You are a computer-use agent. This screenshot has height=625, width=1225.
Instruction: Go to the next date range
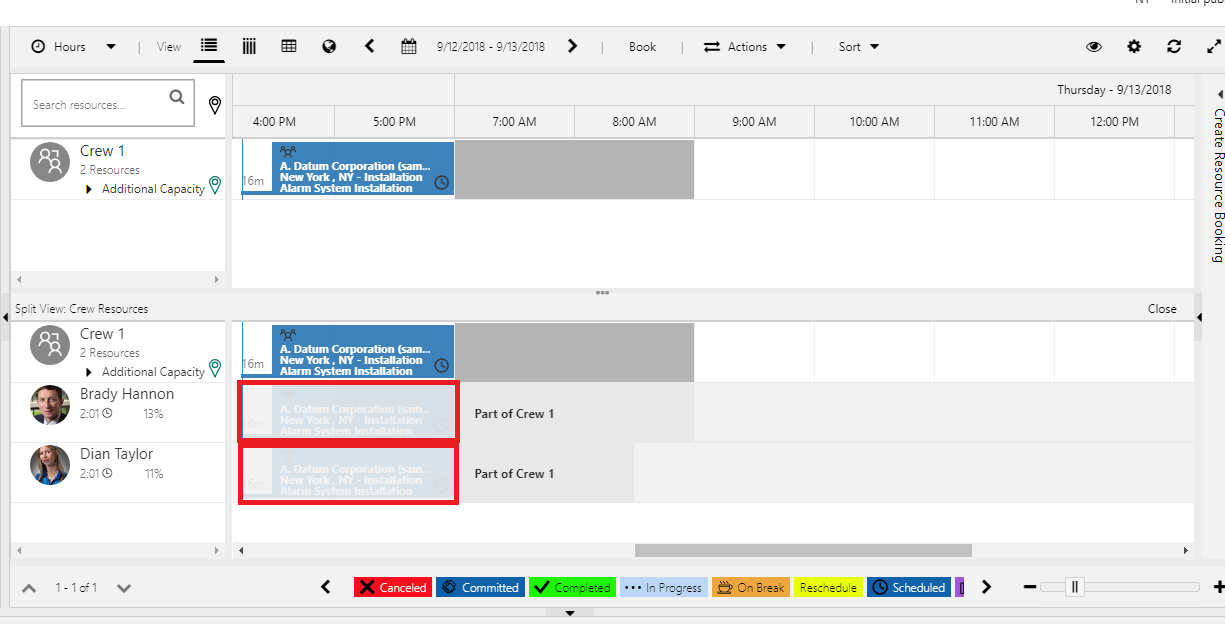pyautogui.click(x=572, y=46)
